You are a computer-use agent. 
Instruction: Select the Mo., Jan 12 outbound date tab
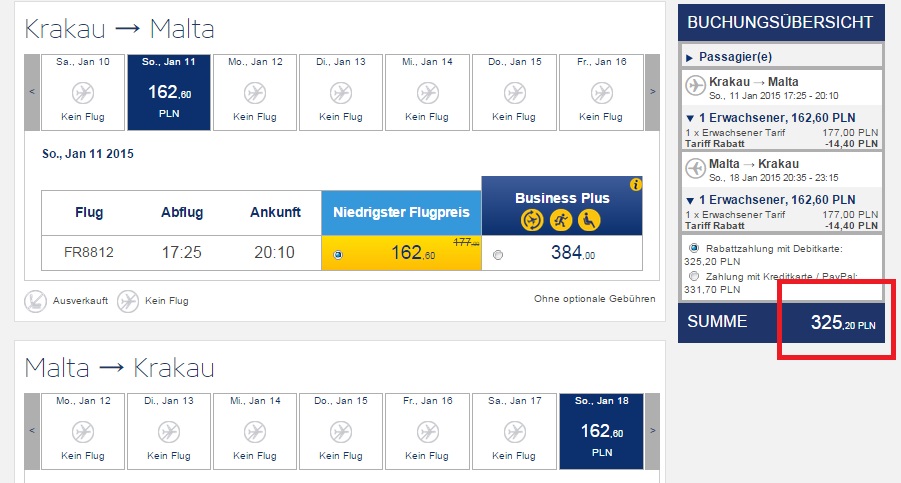(254, 92)
